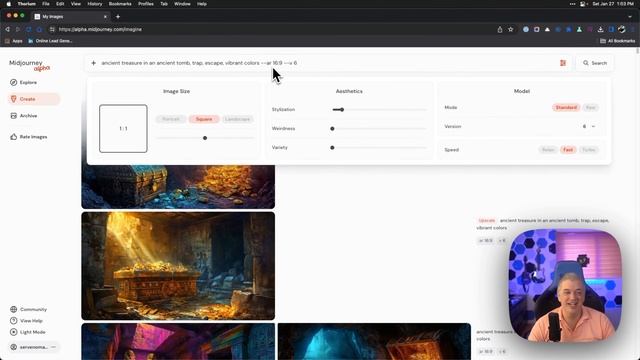
Task: Select Landscape image size
Action: (x=238, y=119)
